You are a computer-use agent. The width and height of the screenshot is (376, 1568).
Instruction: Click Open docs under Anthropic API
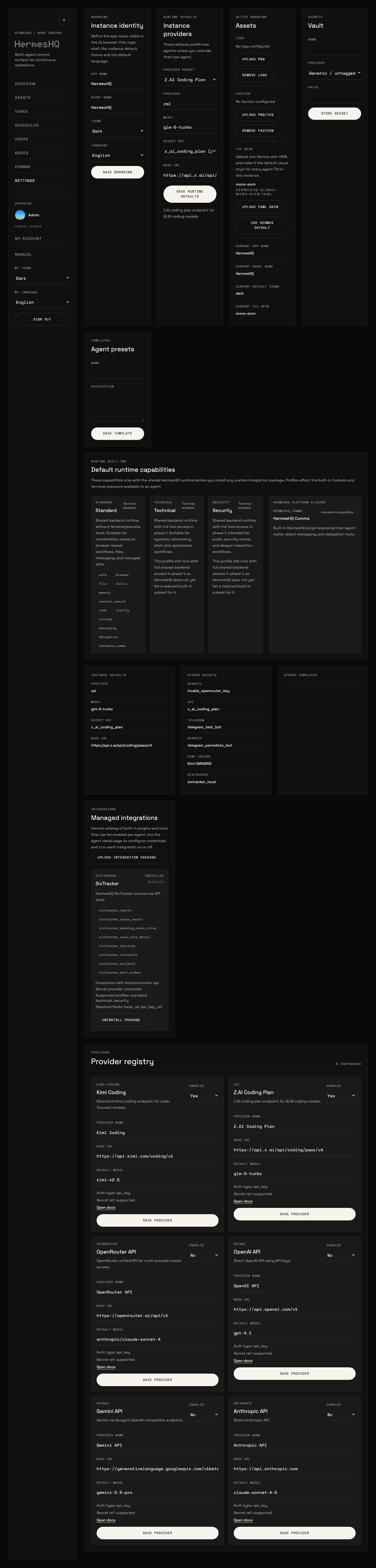pyautogui.click(x=243, y=1520)
